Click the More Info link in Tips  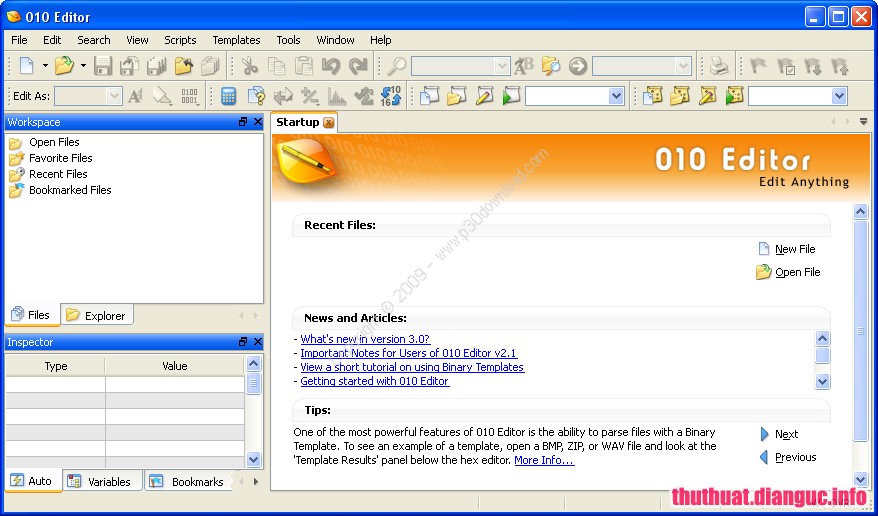coord(544,460)
